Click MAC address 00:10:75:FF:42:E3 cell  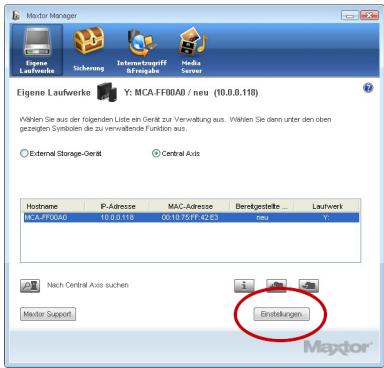(x=190, y=218)
